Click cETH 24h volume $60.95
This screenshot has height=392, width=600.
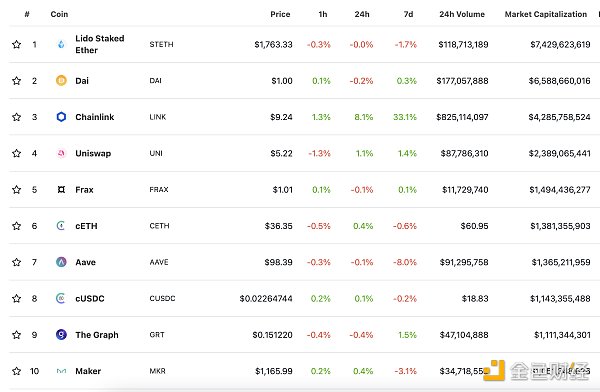[474, 226]
